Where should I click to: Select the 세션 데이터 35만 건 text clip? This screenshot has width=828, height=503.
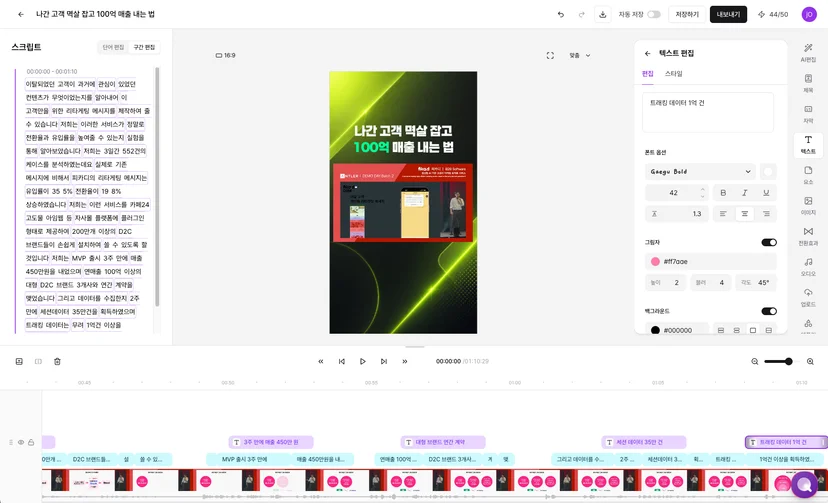pyautogui.click(x=644, y=442)
